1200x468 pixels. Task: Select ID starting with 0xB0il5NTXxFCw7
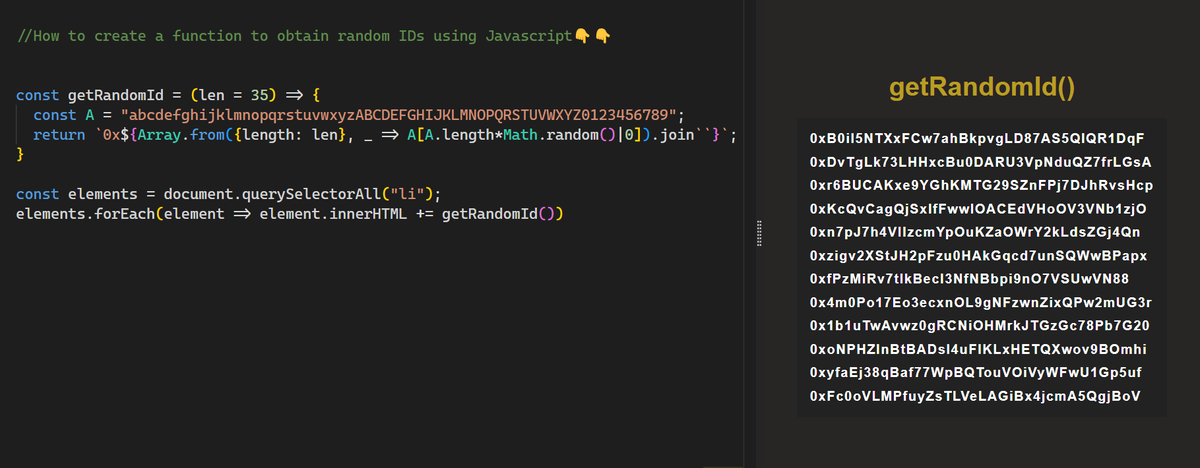click(x=977, y=138)
